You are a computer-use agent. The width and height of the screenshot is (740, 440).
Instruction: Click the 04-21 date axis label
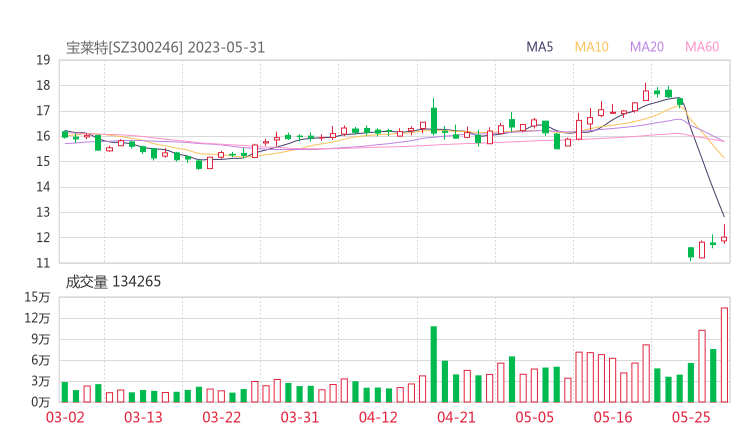coord(456,417)
